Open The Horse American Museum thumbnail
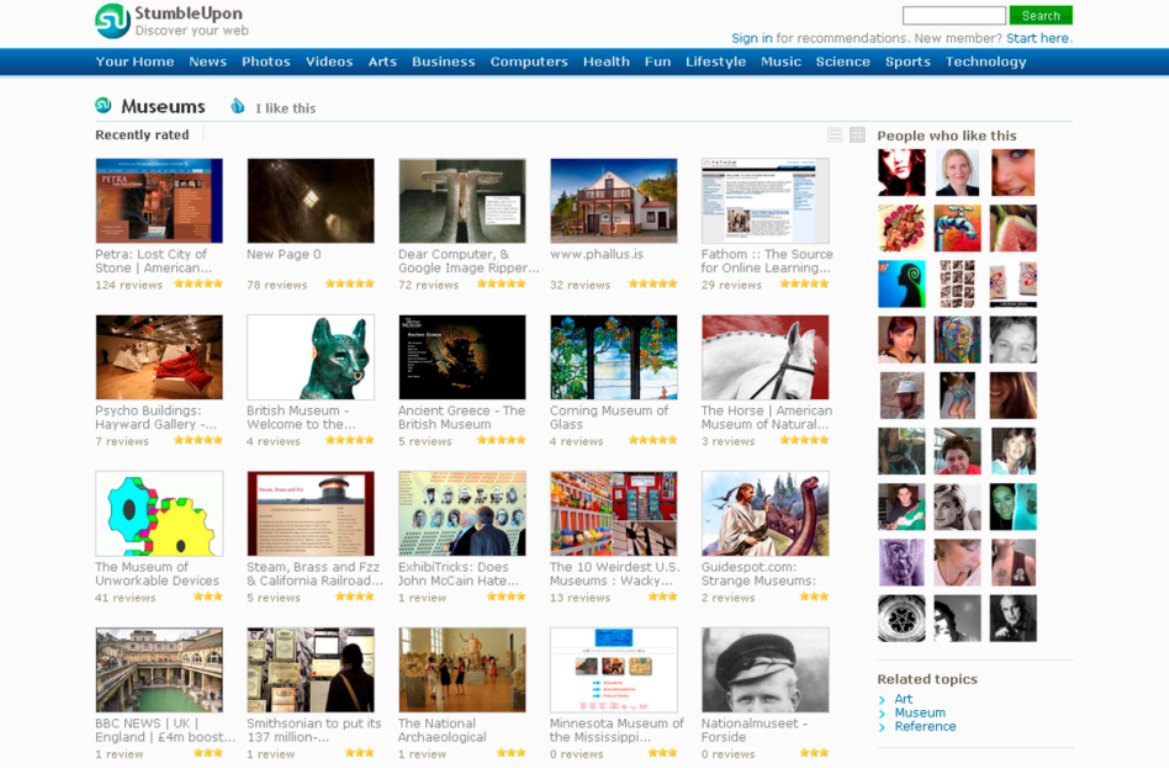The image size is (1169, 768). (765, 357)
